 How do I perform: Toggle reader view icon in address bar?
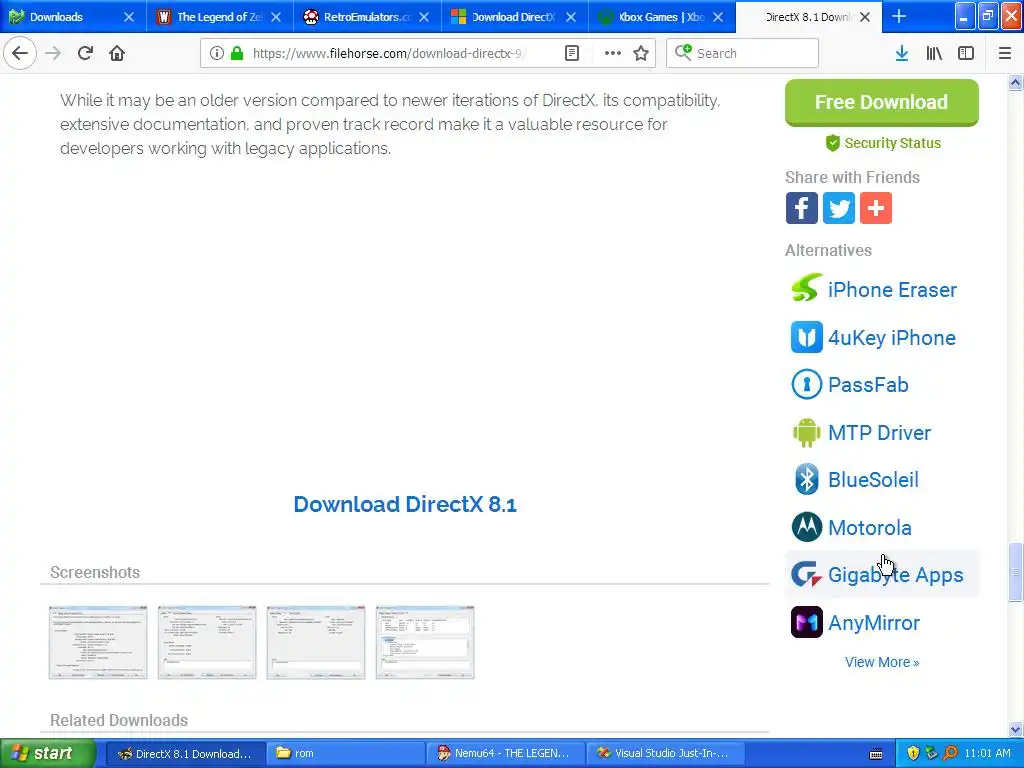(x=571, y=53)
